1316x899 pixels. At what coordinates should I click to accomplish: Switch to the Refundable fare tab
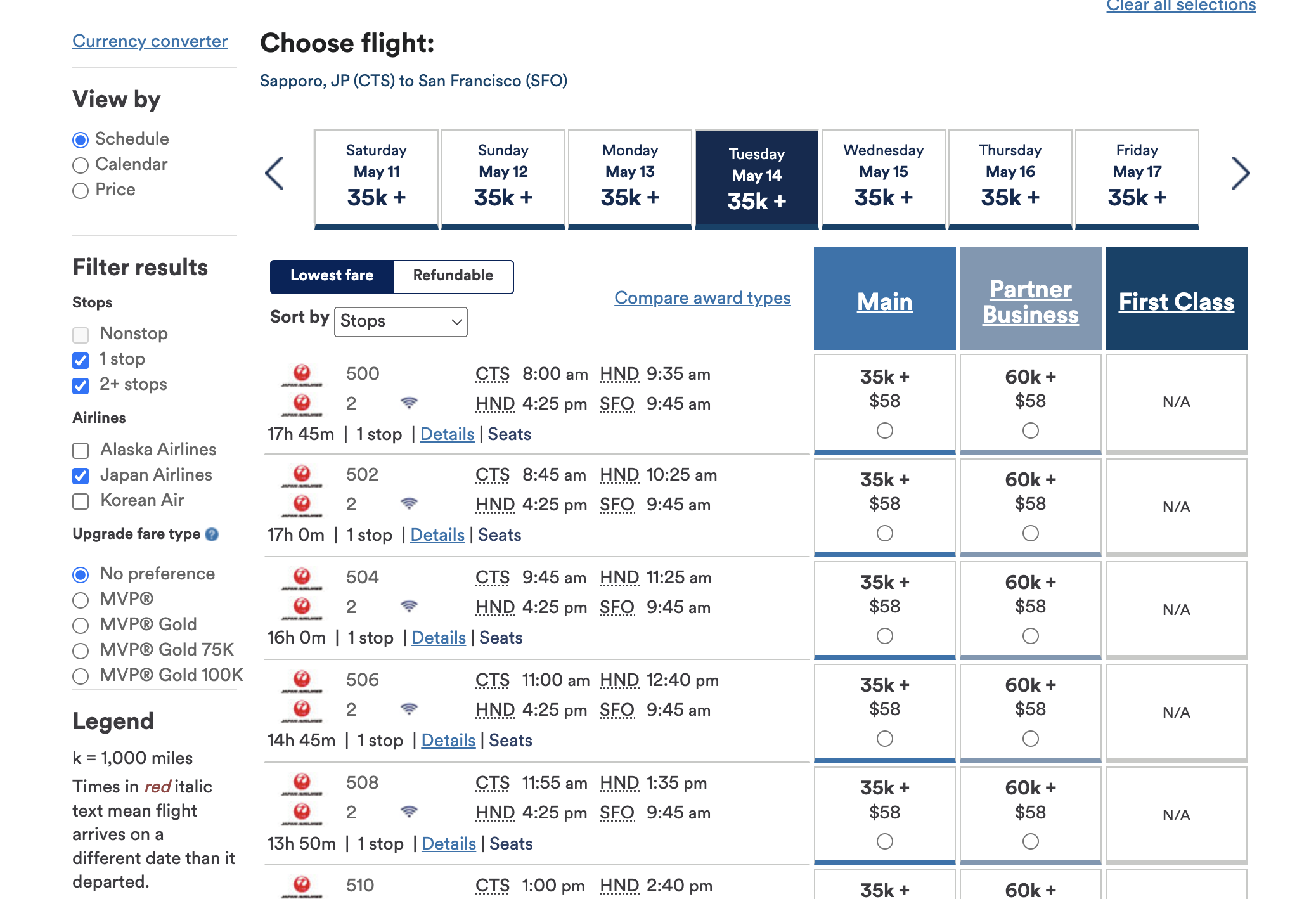(x=453, y=276)
